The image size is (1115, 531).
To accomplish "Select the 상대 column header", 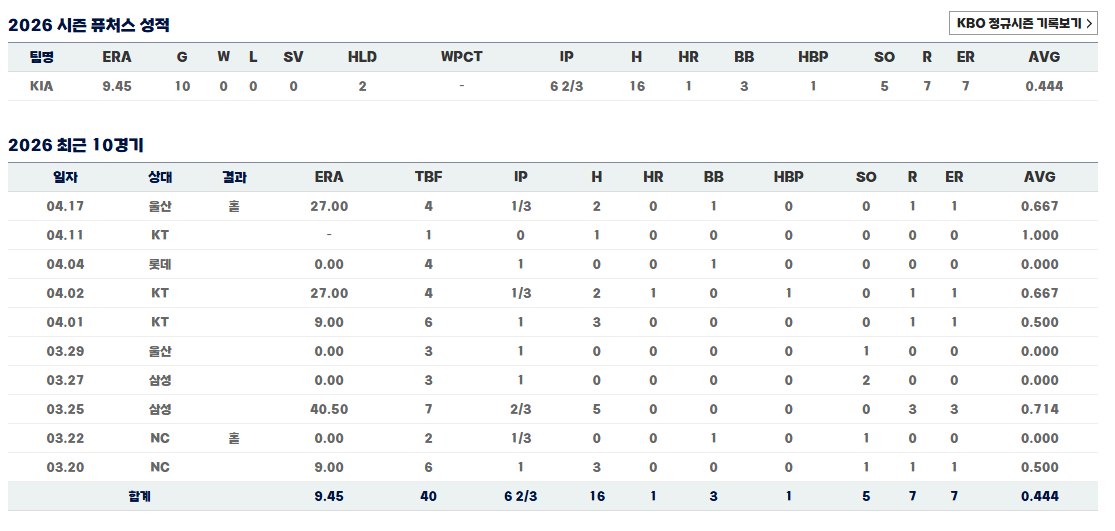I will coord(160,177).
